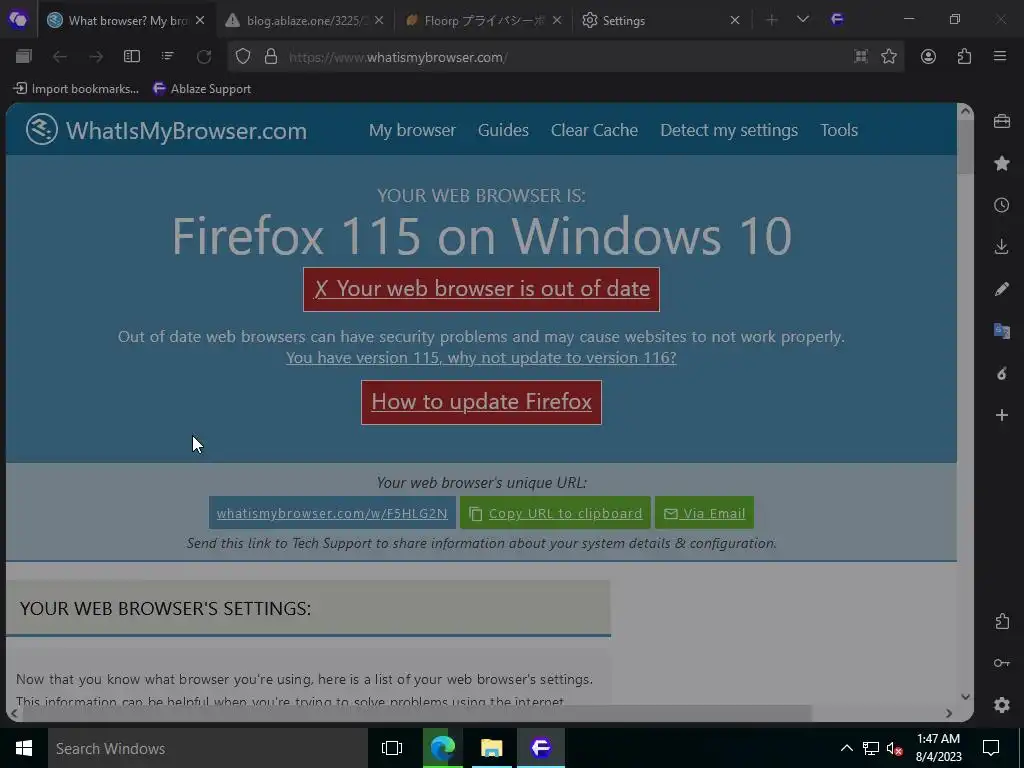Click Import bookmarks in bookmarks bar
Image resolution: width=1024 pixels, height=768 pixels.
(76, 89)
